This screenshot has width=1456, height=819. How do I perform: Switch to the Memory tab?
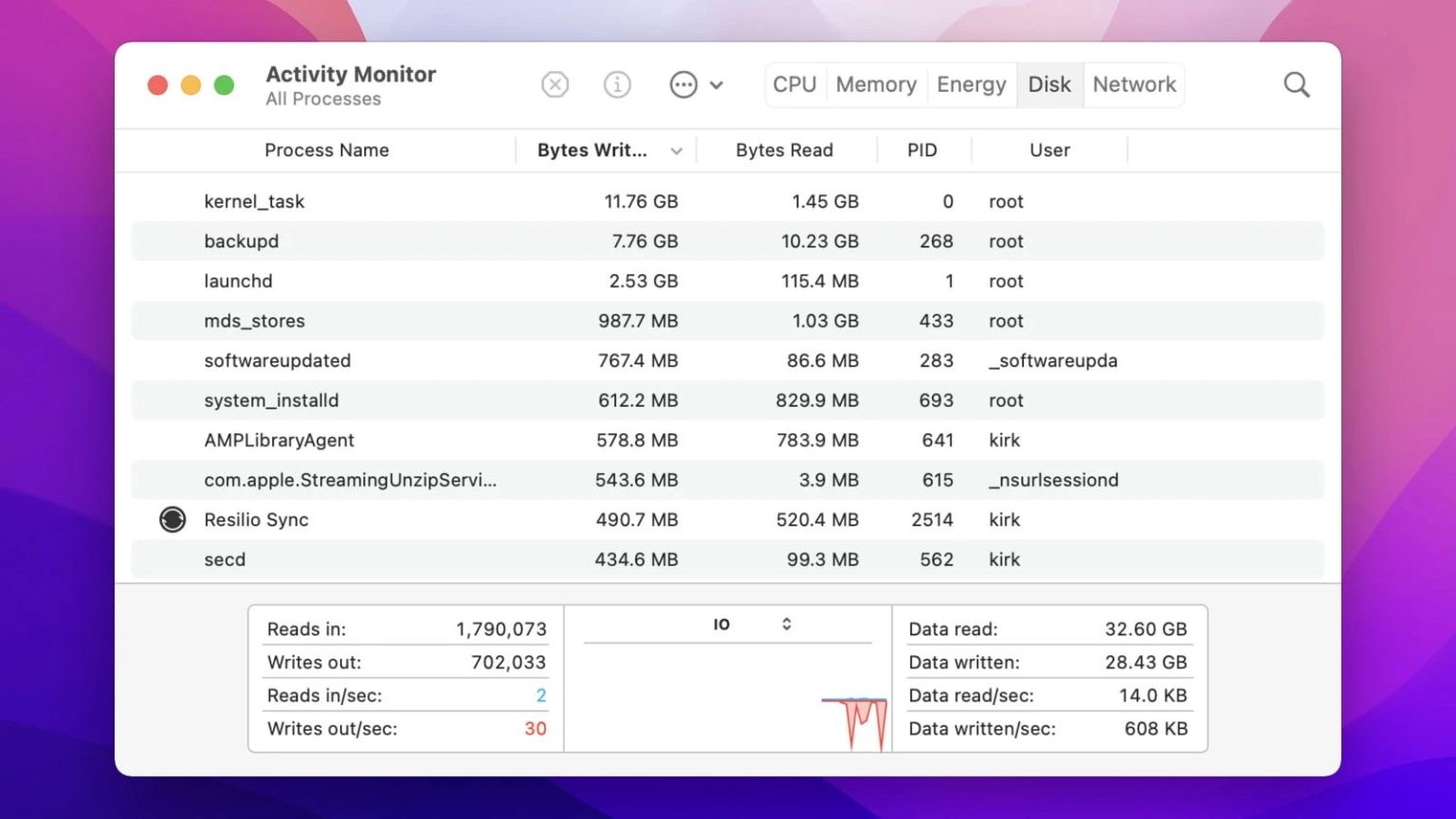click(876, 84)
